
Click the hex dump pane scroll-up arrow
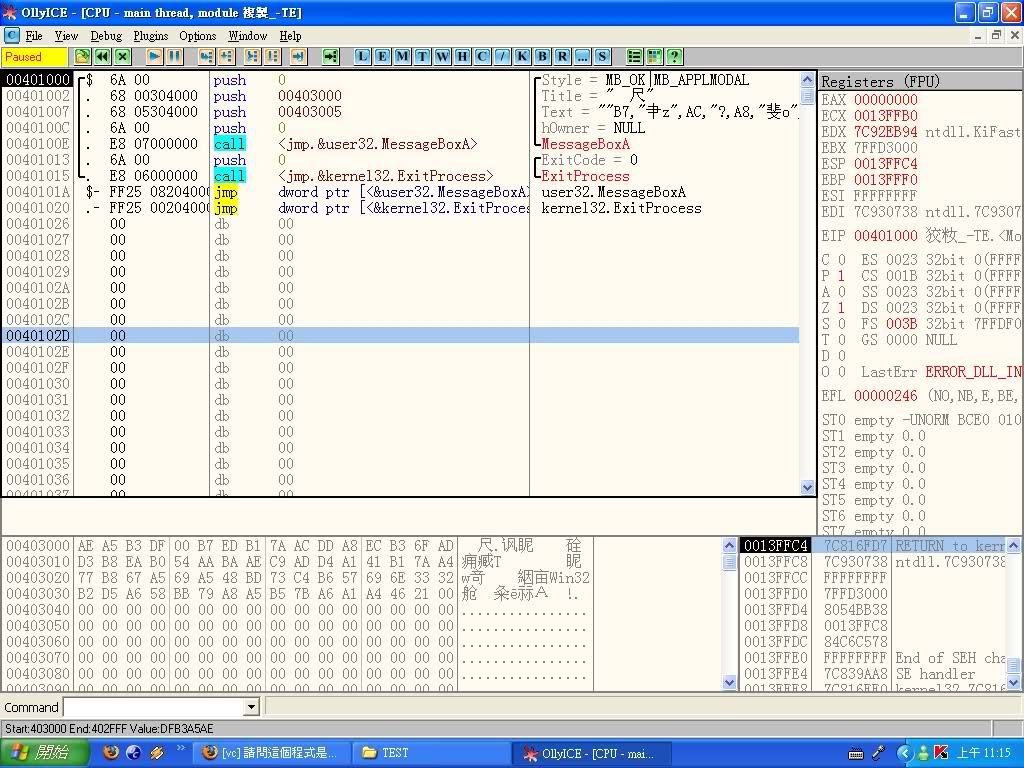coord(730,545)
